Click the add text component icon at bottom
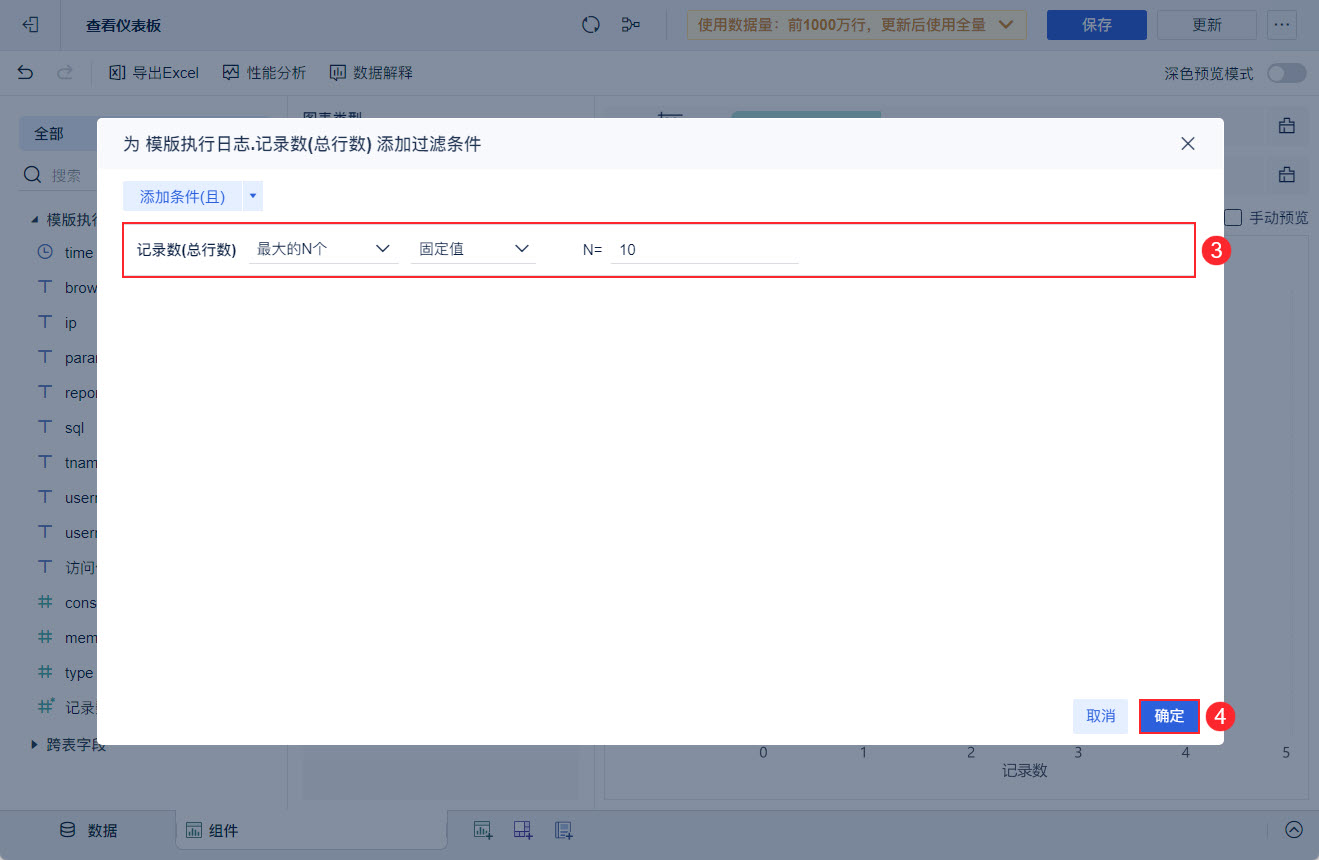The width and height of the screenshot is (1319, 860). tap(563, 830)
